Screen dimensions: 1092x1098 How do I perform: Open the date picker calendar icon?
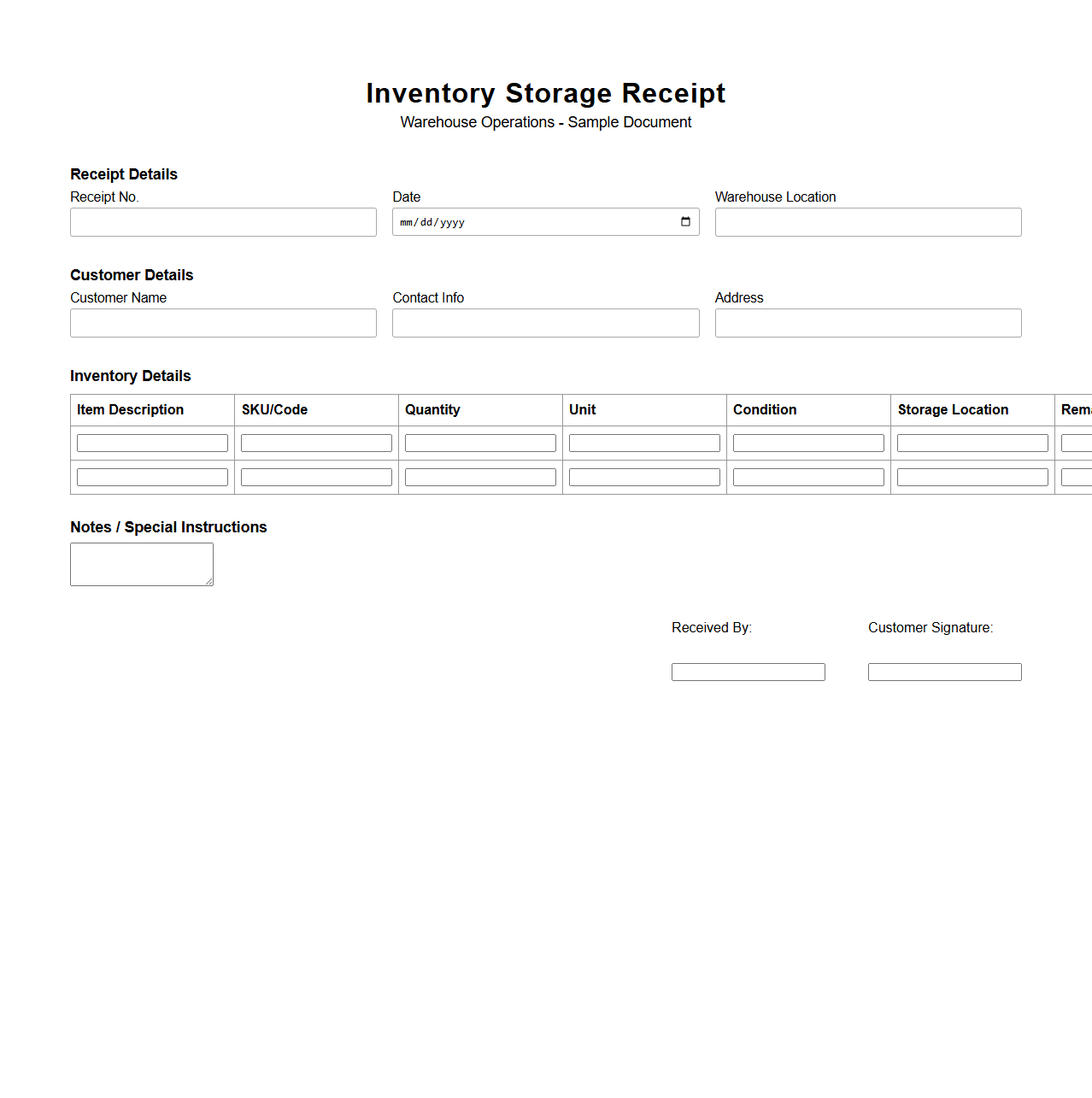(x=684, y=222)
